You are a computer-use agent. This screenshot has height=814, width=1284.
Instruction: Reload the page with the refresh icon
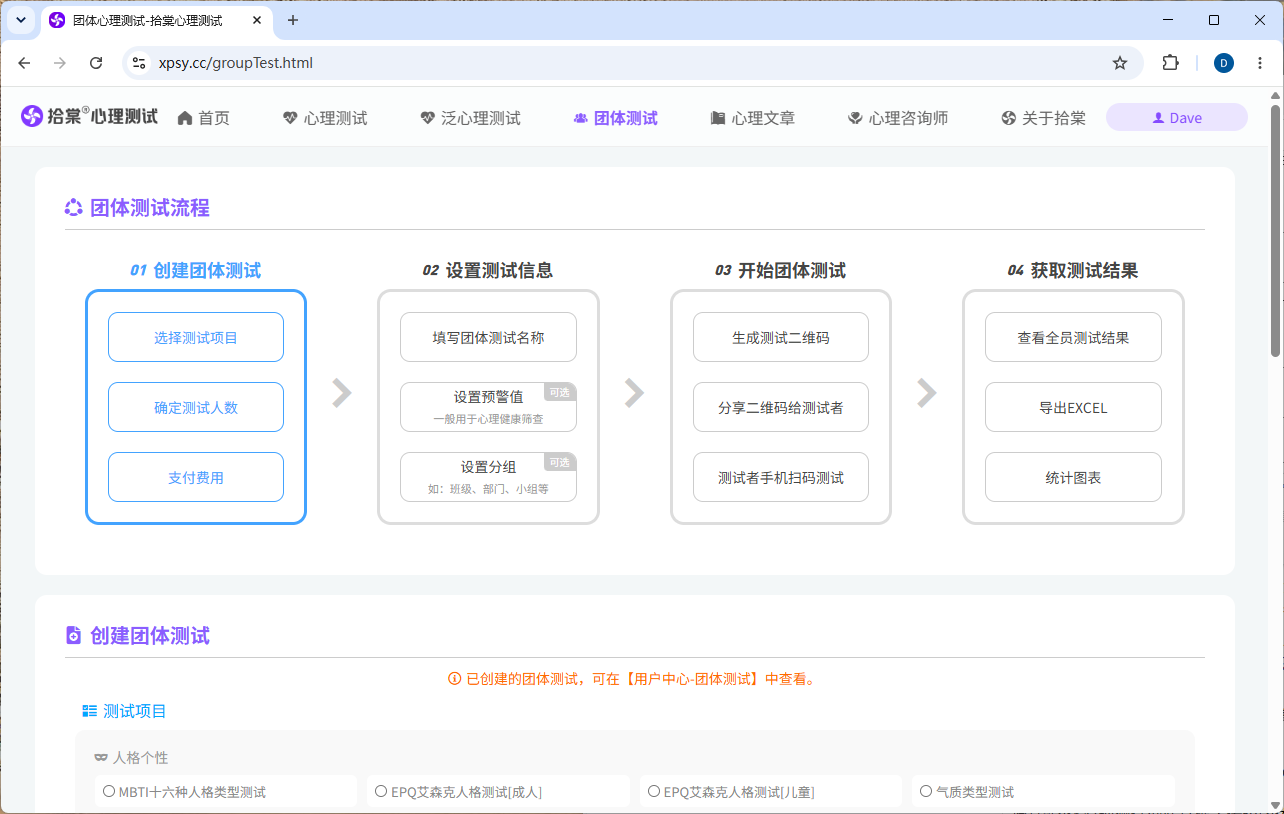pos(96,63)
